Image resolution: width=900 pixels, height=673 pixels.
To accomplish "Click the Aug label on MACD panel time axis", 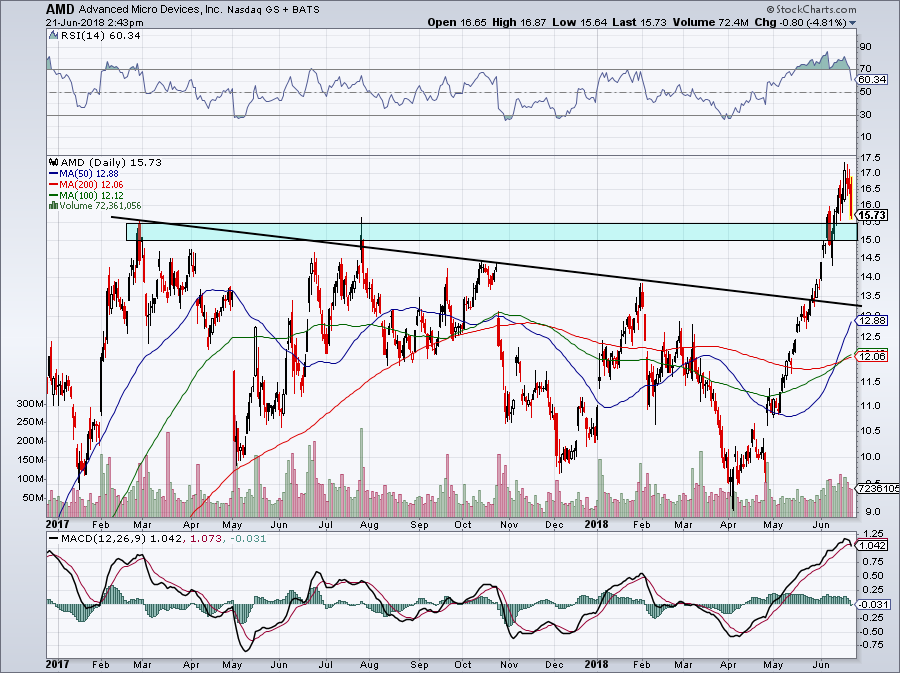I will pyautogui.click(x=369, y=665).
